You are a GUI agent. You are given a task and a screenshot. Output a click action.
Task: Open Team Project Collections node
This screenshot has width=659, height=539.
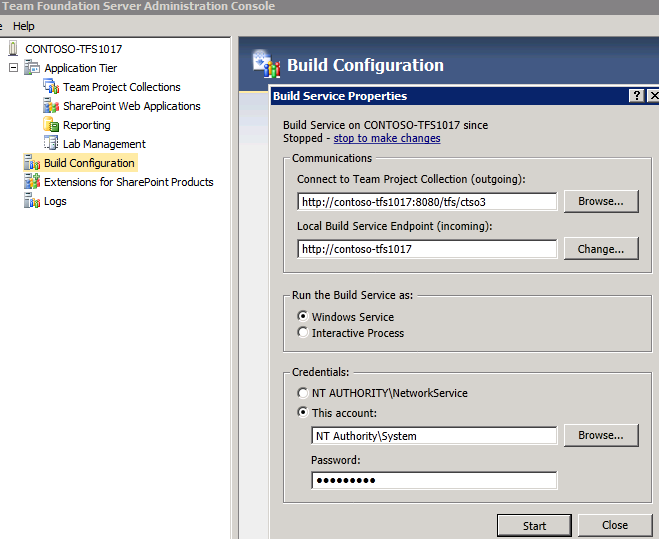point(122,87)
